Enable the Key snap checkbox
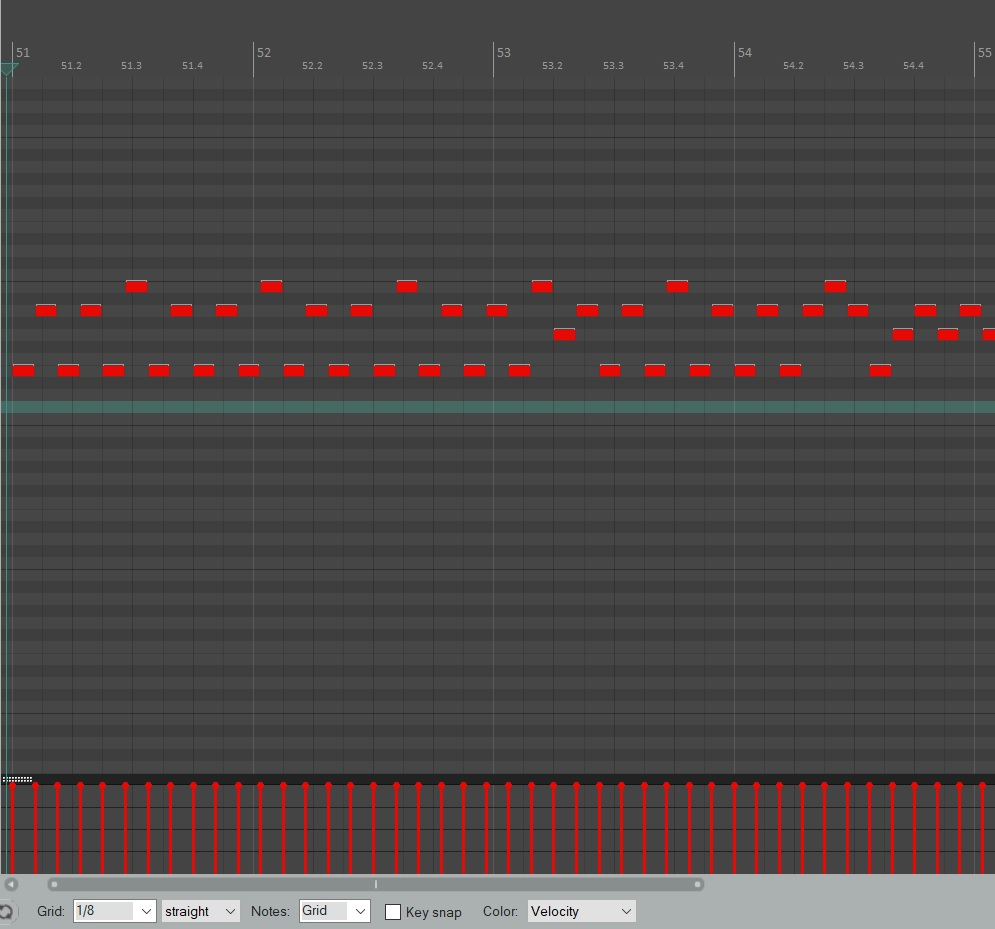Screen dimensions: 995x929 click(x=393, y=912)
